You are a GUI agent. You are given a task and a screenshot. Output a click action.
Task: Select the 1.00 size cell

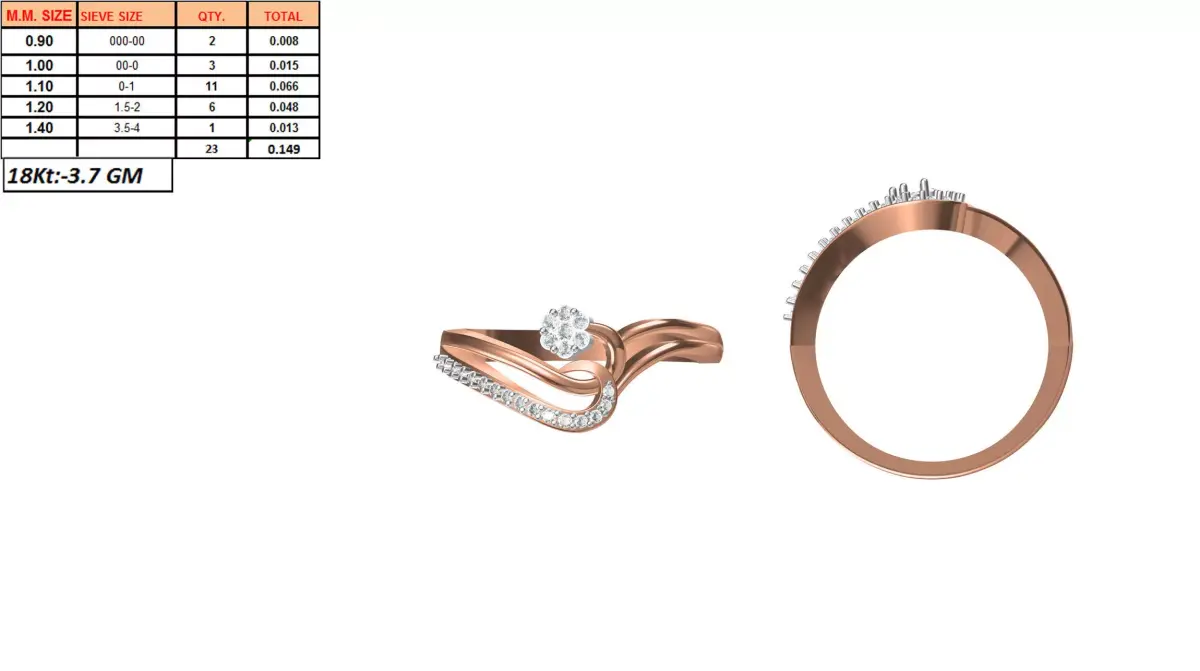[38, 64]
